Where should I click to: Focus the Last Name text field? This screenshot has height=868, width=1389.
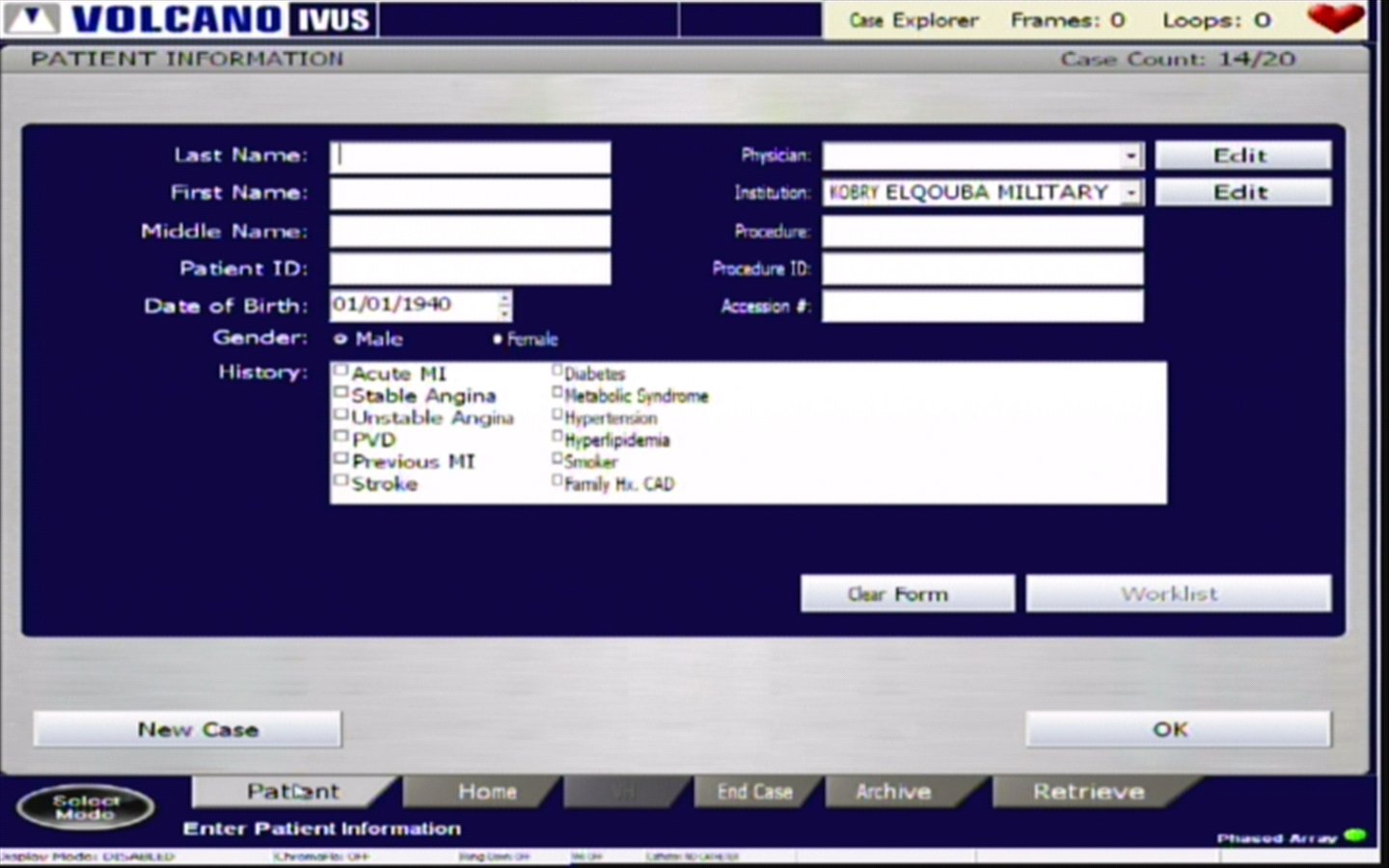click(x=470, y=157)
